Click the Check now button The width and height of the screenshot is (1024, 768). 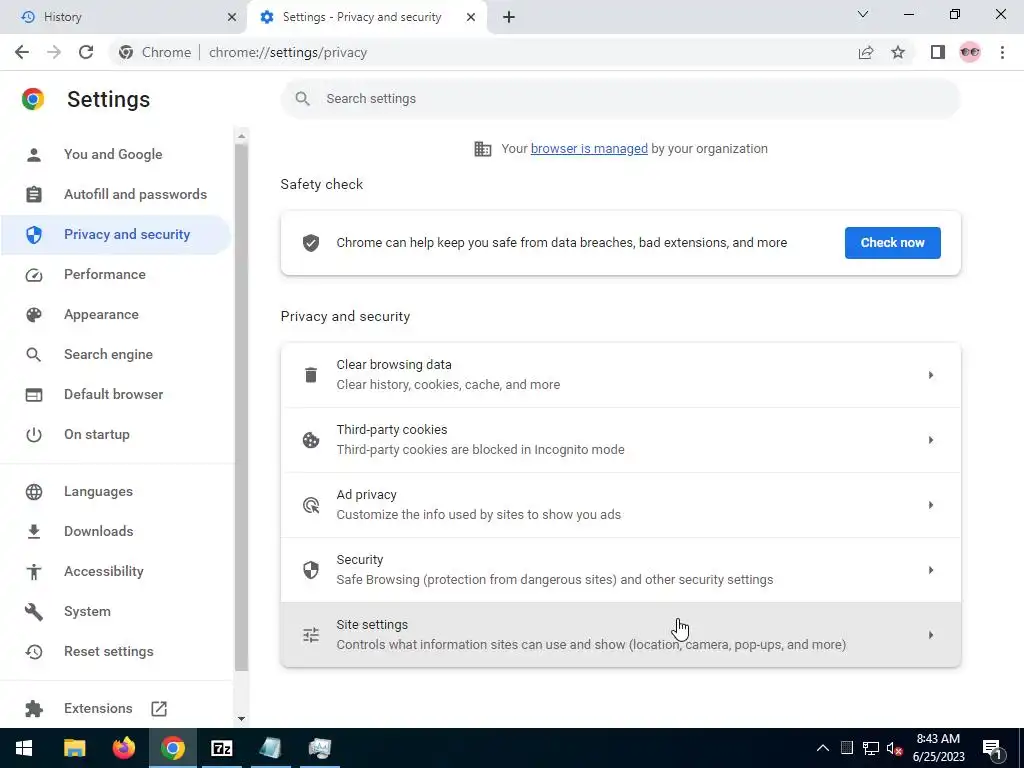892,243
